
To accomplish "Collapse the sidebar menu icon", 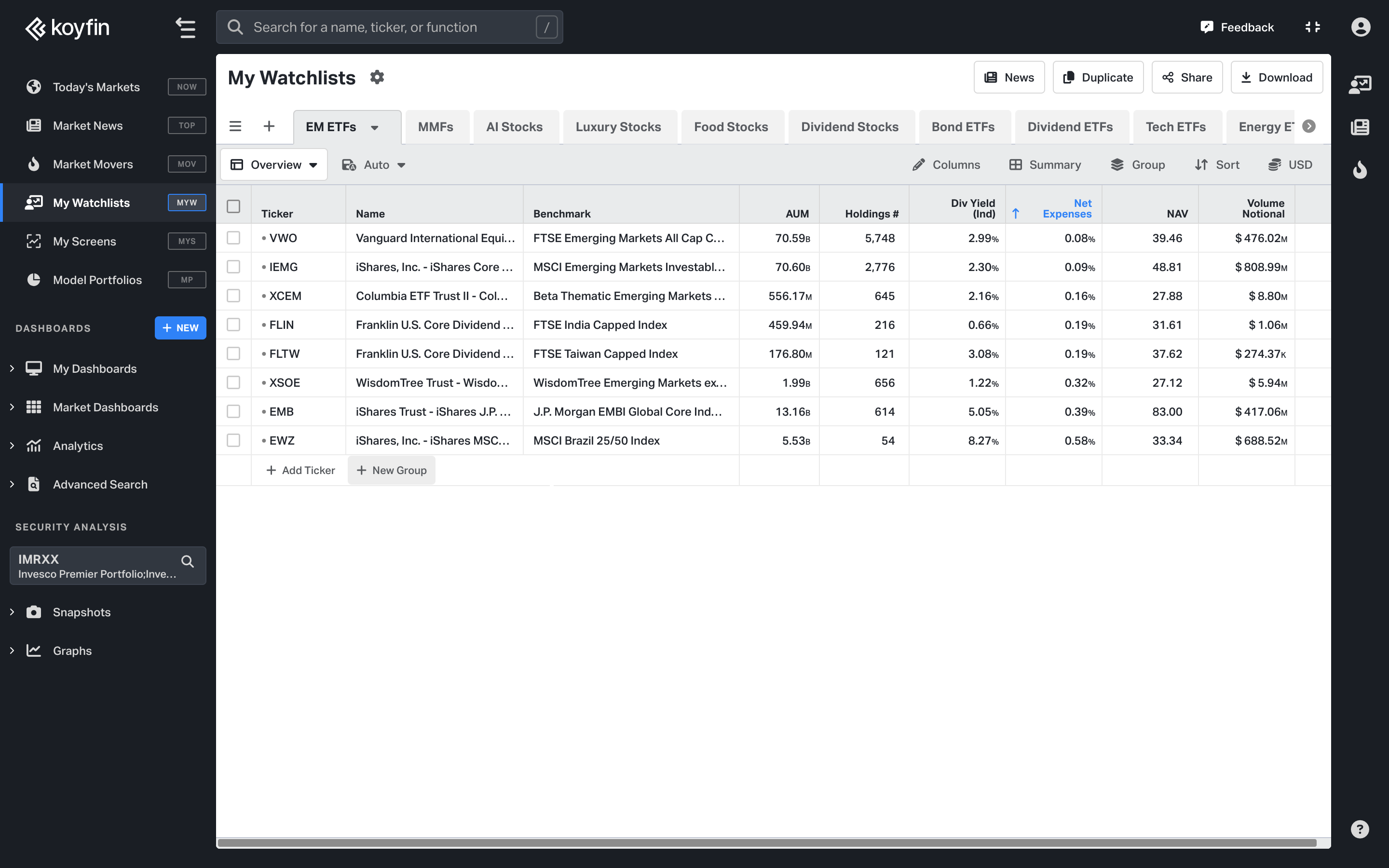I will point(185,27).
